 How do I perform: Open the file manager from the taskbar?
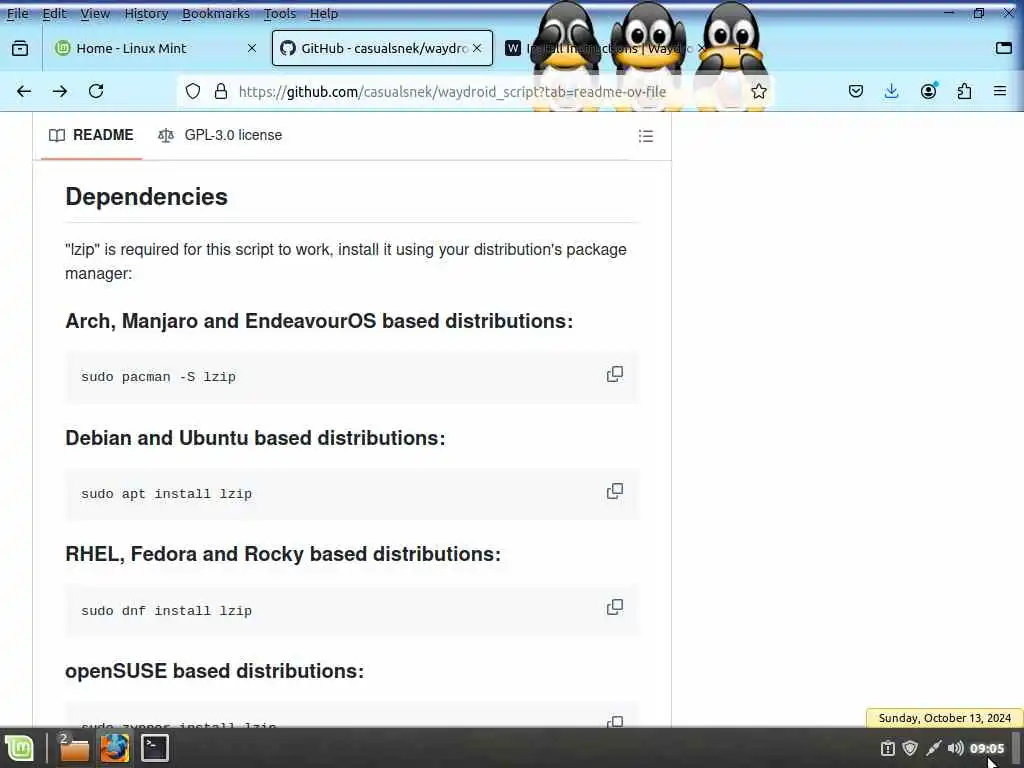(x=74, y=748)
